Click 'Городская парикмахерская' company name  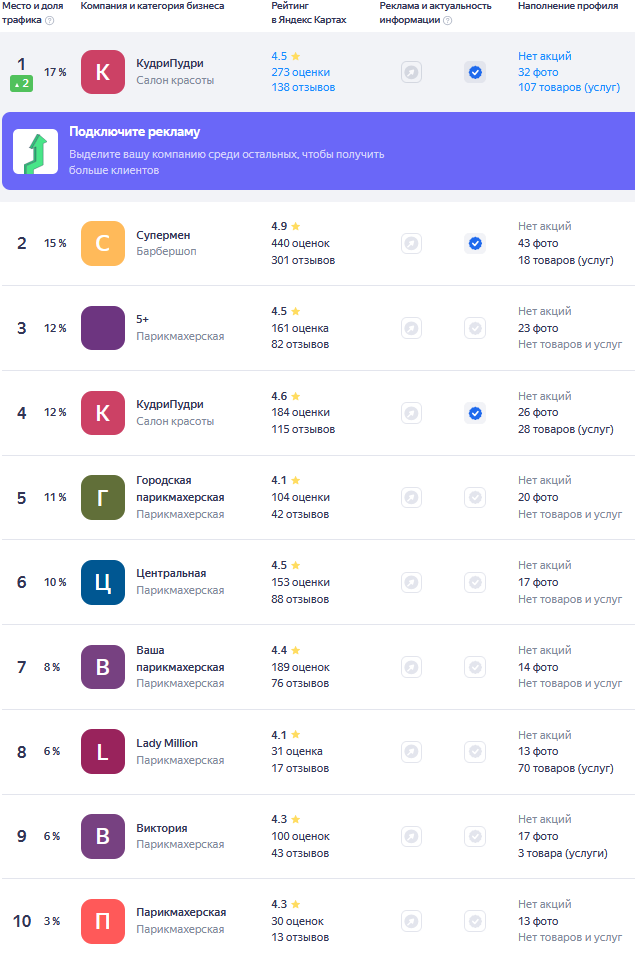[x=180, y=489]
